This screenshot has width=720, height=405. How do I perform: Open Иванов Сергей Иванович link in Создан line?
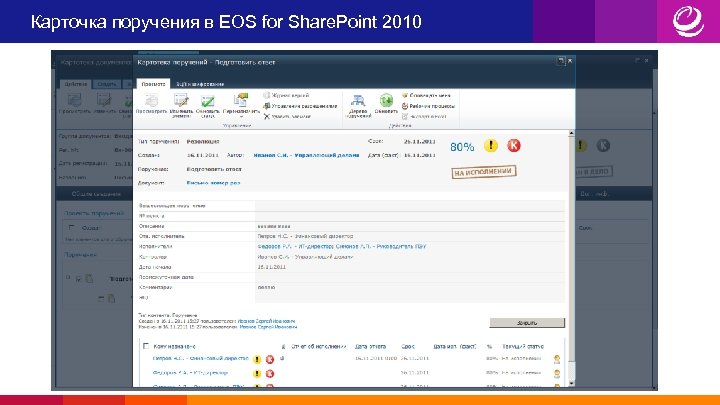tap(266, 321)
